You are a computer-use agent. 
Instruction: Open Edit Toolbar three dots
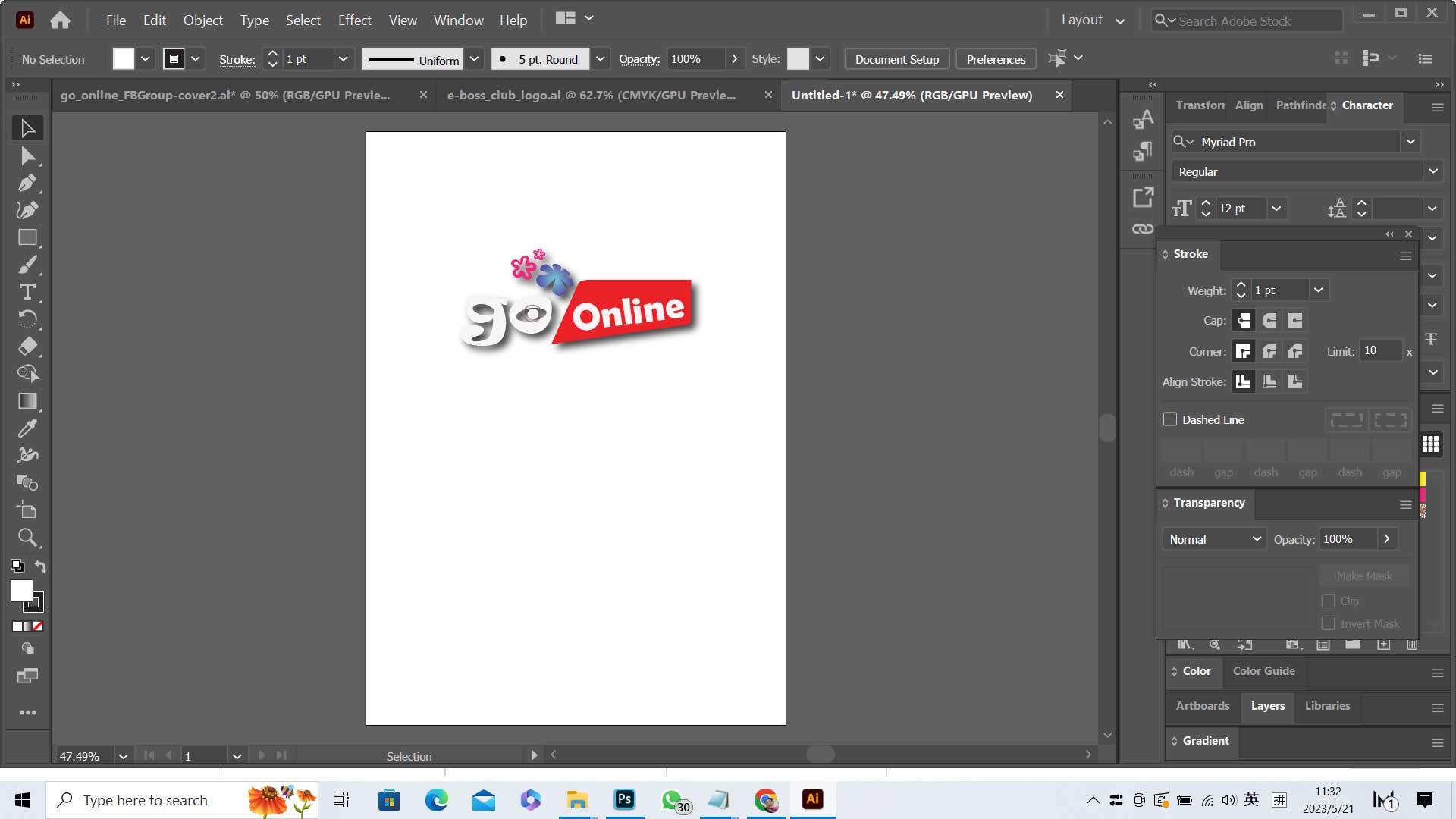28,713
